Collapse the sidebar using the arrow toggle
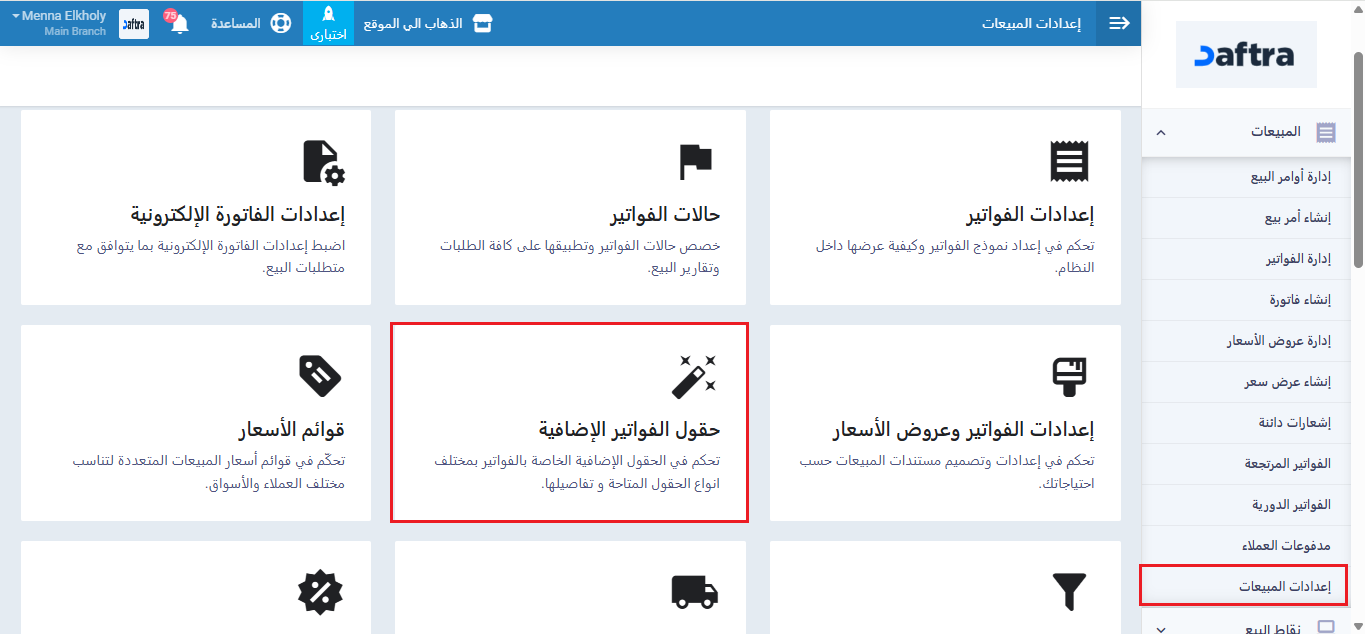Viewport: 1365px width, 634px height. 1119,23
